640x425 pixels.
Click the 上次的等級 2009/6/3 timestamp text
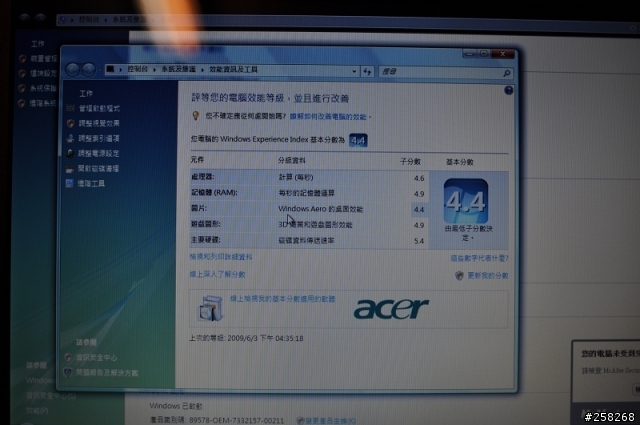click(246, 338)
